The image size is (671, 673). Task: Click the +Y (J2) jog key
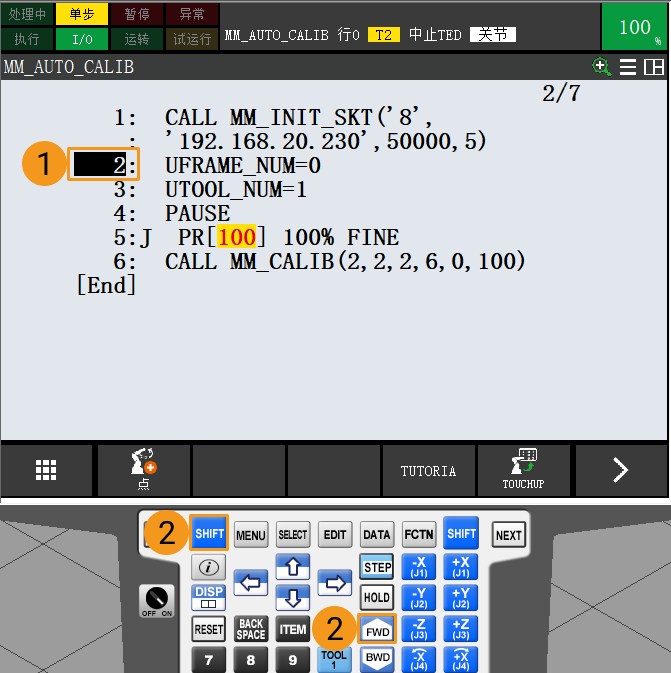(461, 597)
